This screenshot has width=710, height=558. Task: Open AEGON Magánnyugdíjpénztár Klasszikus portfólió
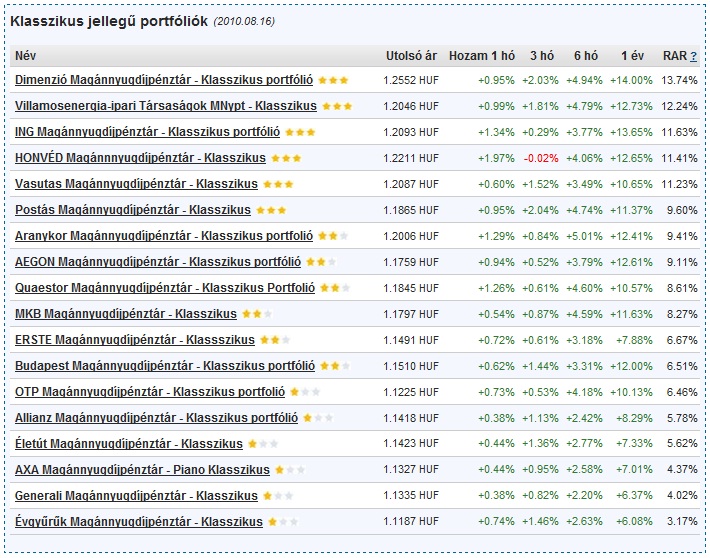158,262
